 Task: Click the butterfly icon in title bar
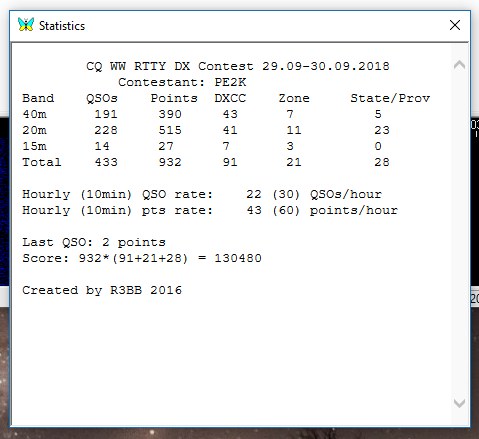(x=26, y=25)
